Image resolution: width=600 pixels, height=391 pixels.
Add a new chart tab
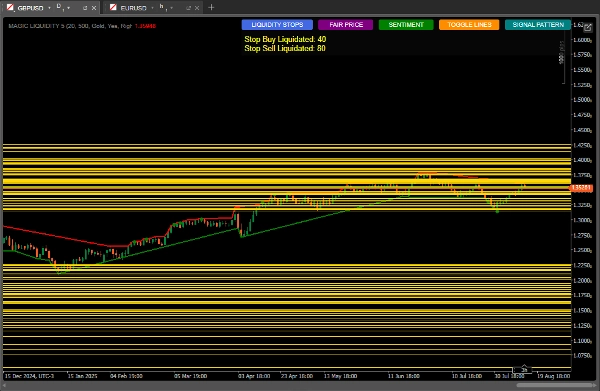211,7
